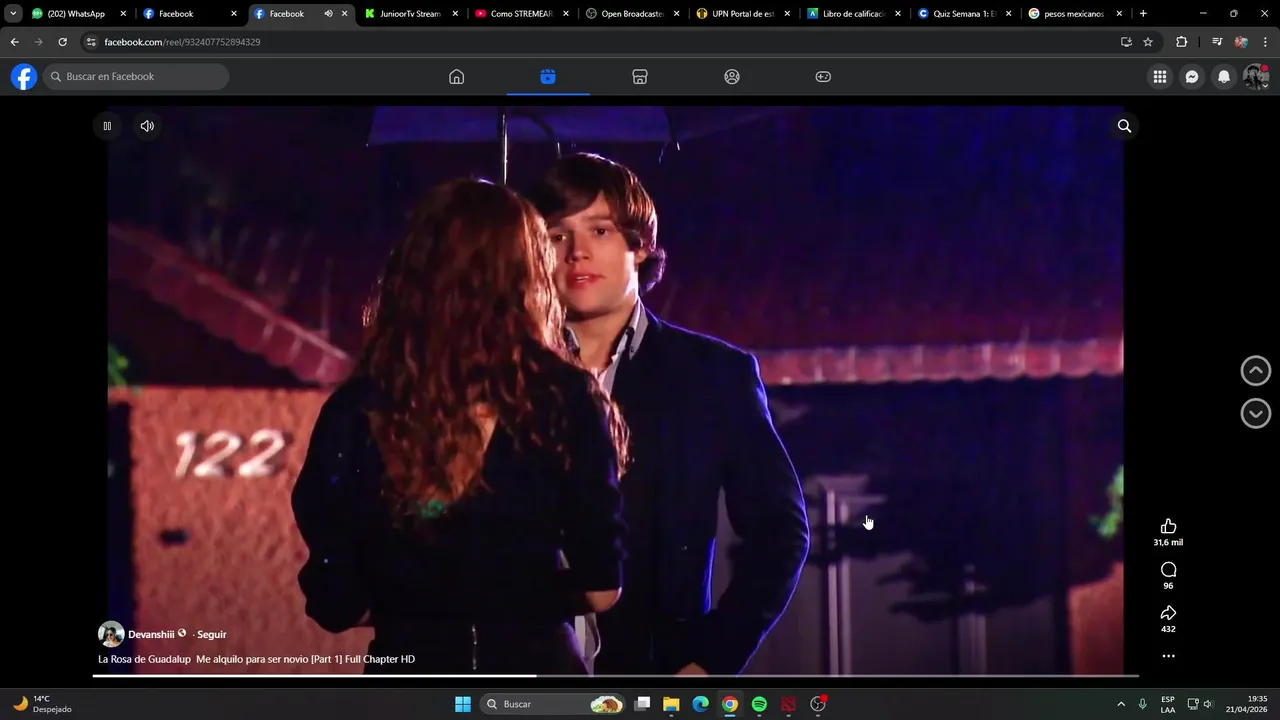Open Facebook Groups tab
Viewport: 1280px width, 720px height.
pos(732,77)
